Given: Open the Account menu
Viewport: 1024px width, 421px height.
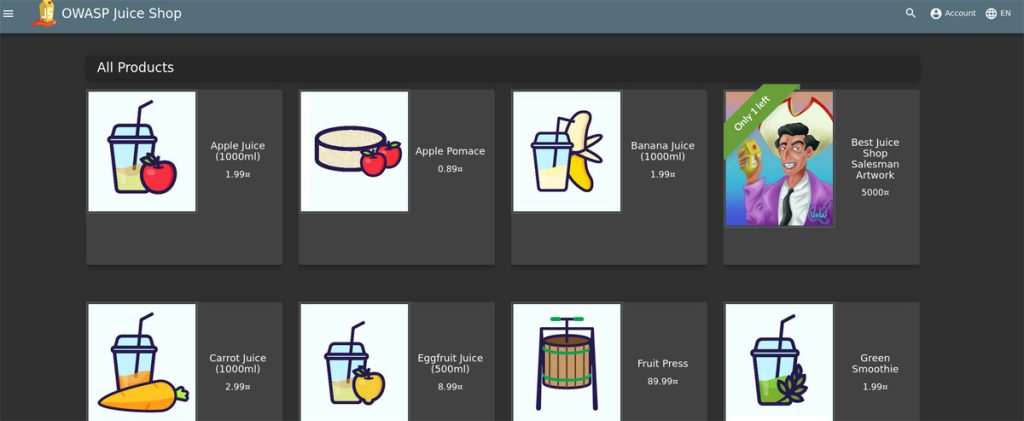Looking at the screenshot, I should (953, 13).
